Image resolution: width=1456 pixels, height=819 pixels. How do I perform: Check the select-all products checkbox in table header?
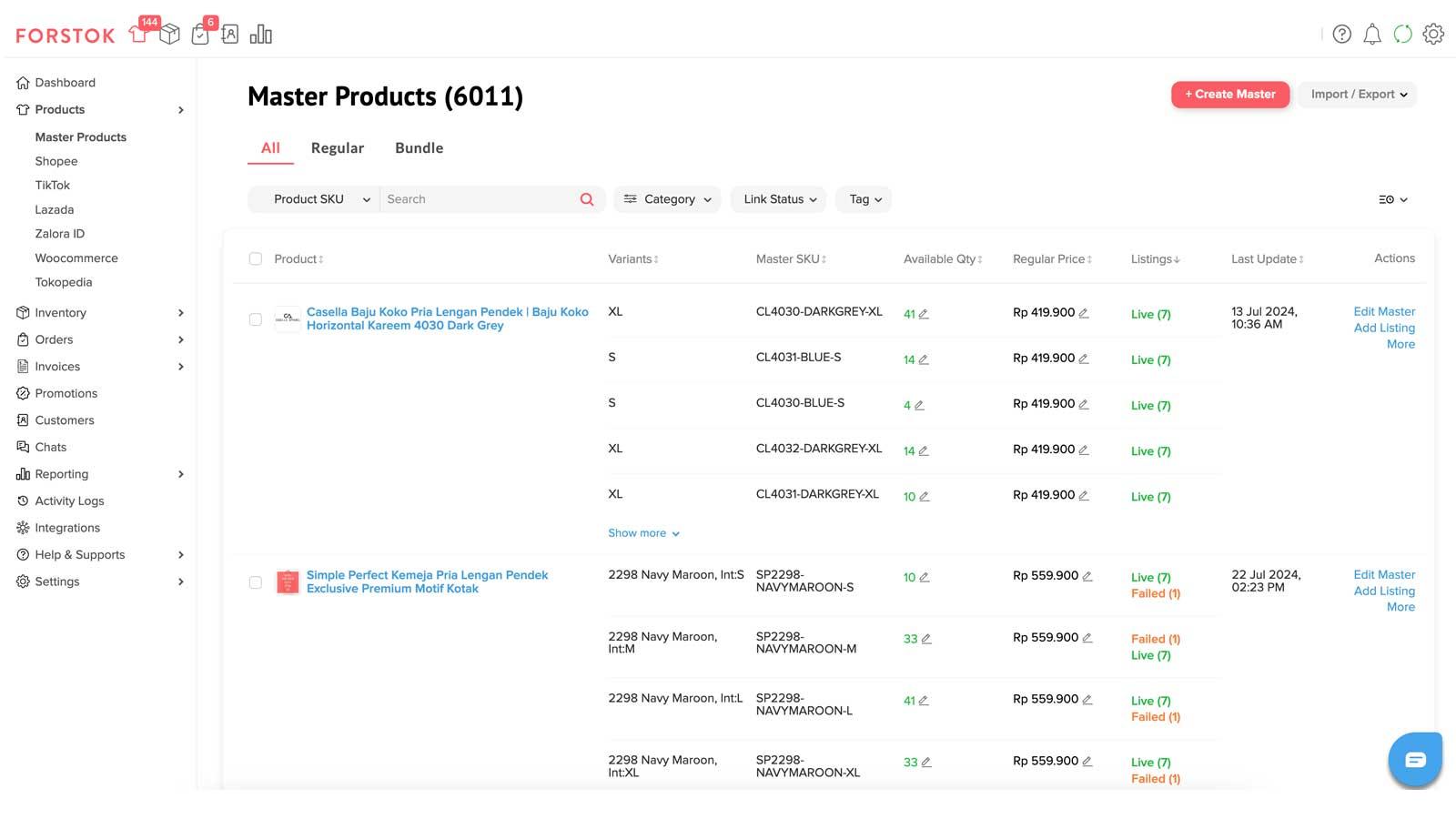click(255, 258)
